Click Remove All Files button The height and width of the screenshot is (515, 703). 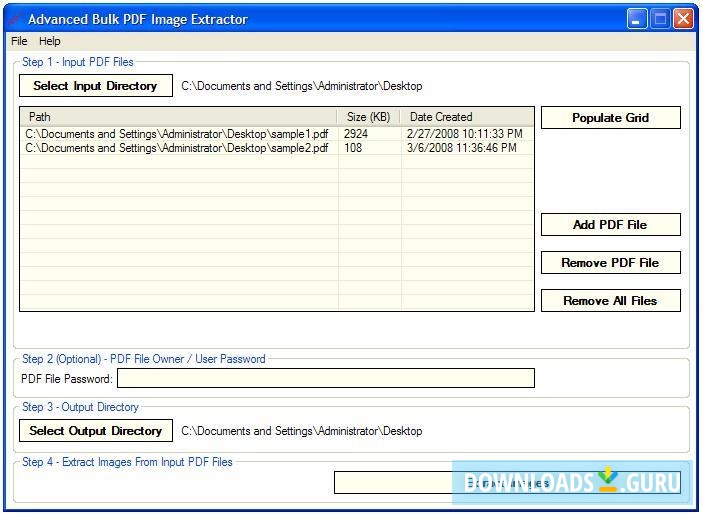pos(611,301)
